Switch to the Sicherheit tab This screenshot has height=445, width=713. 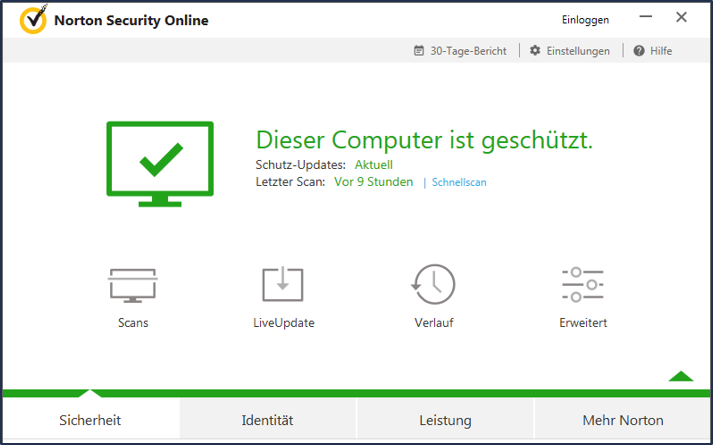(x=90, y=419)
